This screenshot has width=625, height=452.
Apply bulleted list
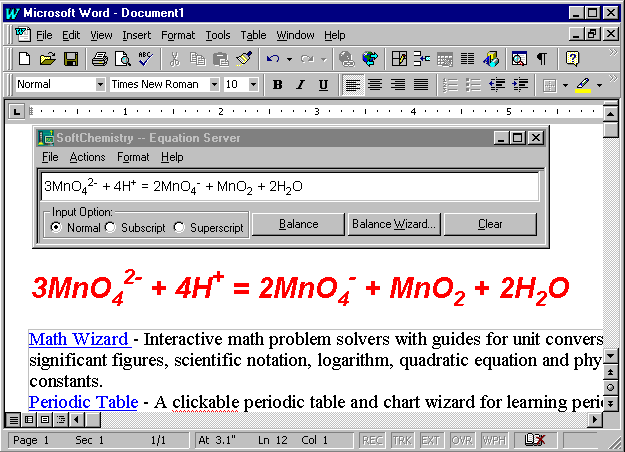[474, 85]
